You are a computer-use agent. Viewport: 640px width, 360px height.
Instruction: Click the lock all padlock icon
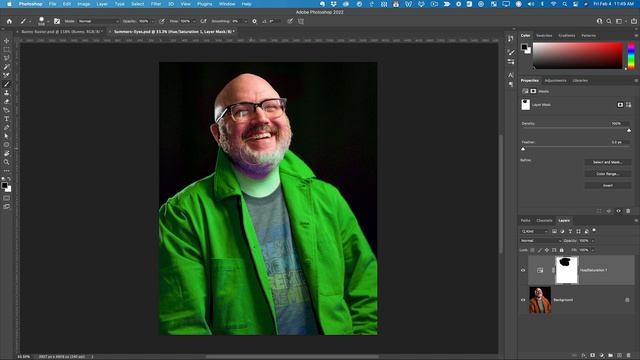[x=562, y=250]
